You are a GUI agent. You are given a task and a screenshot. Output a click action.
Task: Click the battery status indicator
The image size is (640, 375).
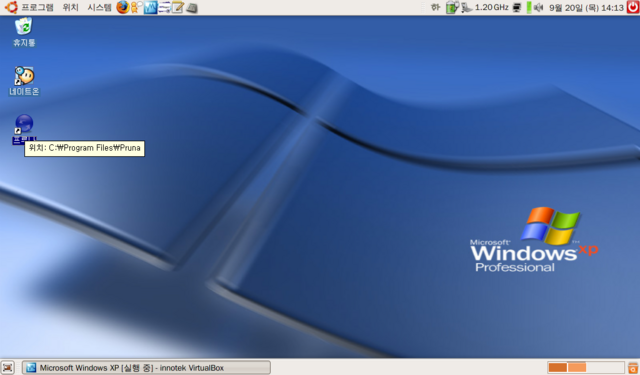coord(451,7)
